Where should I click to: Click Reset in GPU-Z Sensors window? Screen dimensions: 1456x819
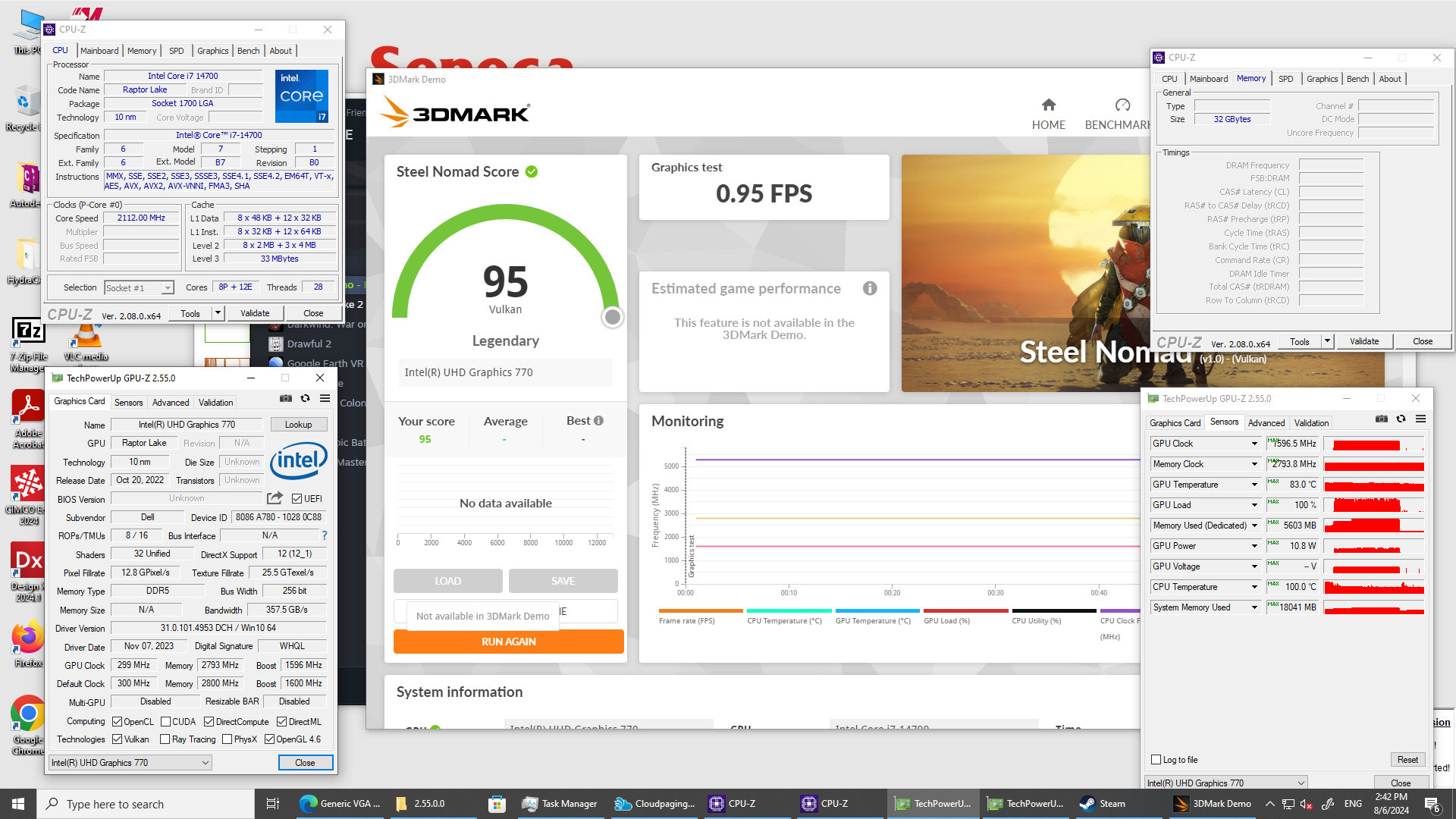tap(1407, 759)
